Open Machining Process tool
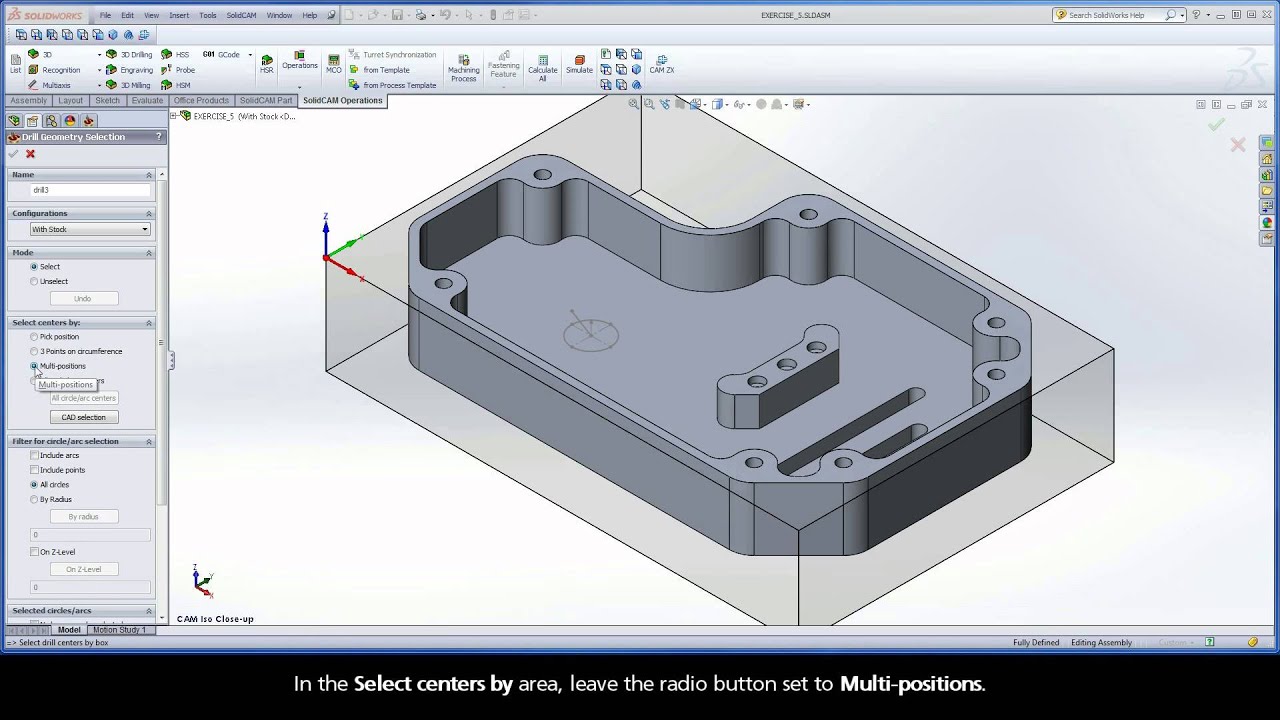 463,68
